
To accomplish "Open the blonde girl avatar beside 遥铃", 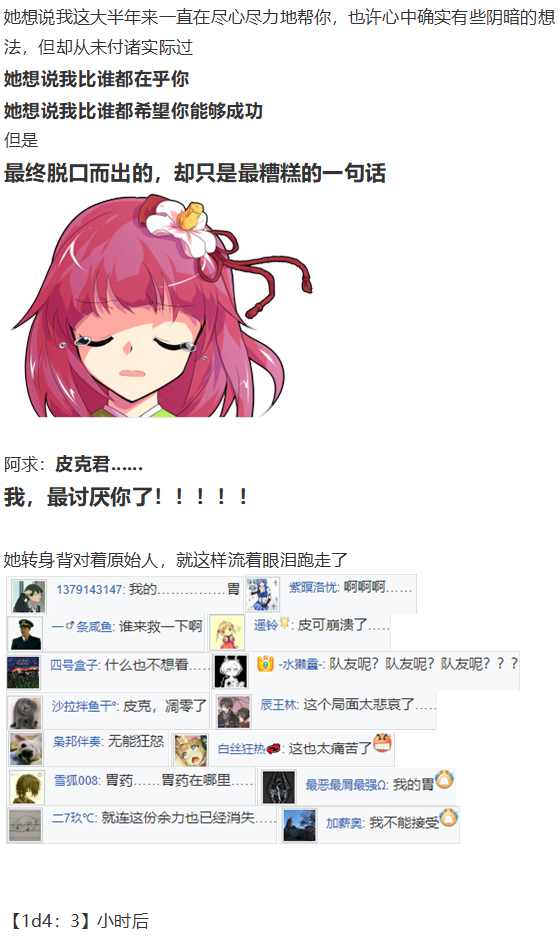I will pos(227,632).
